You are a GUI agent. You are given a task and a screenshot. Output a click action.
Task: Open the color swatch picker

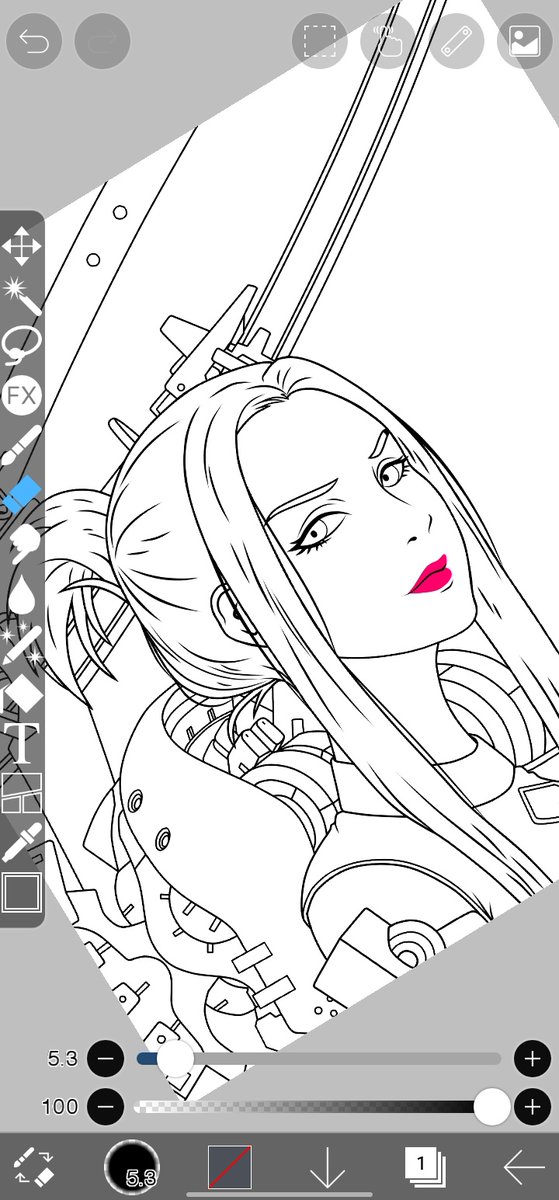230,1166
